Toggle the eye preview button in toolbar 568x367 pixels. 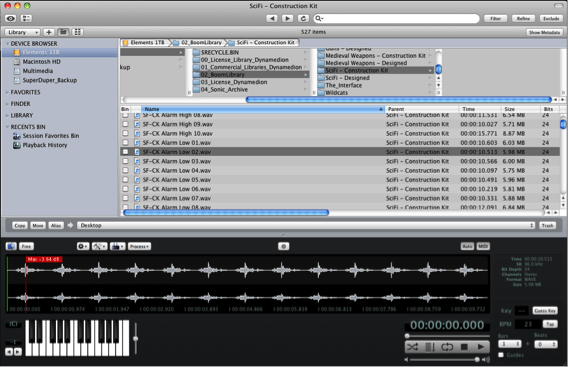point(11,18)
